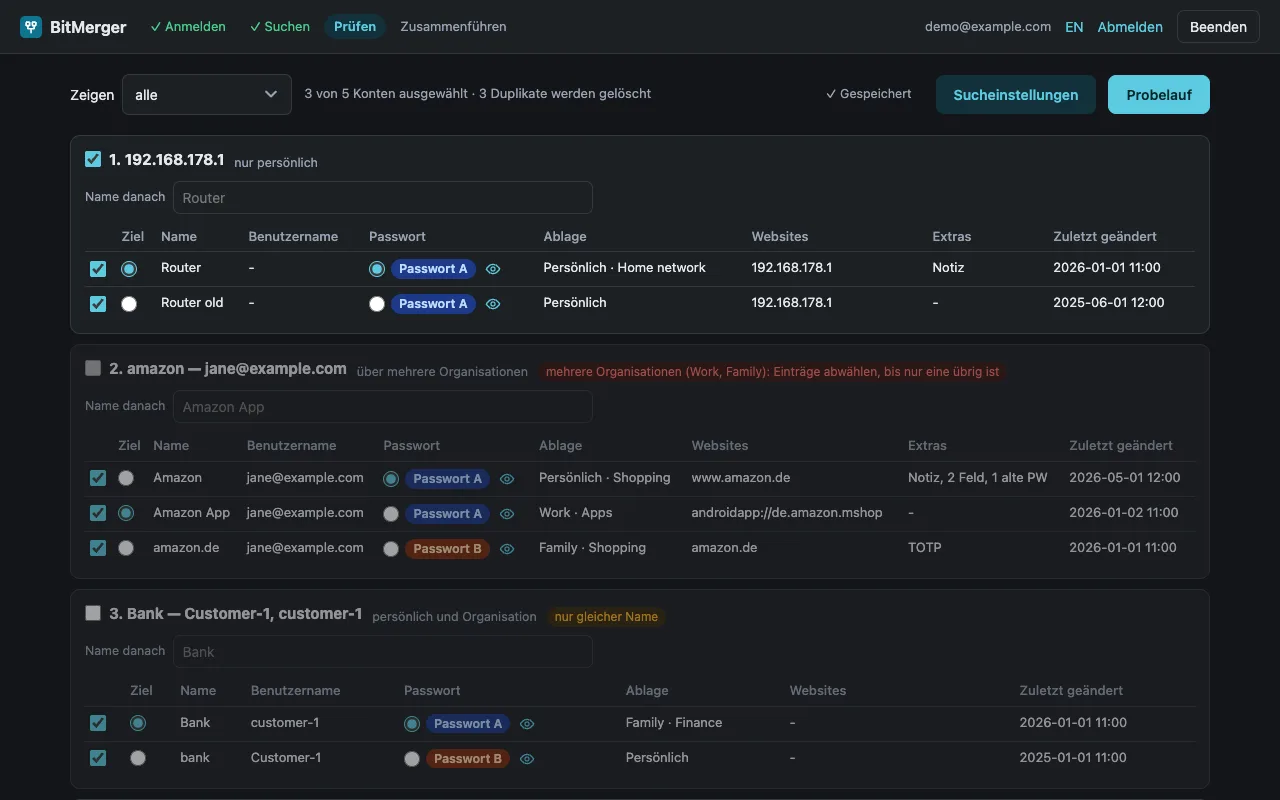Image resolution: width=1280 pixels, height=800 pixels.
Task: Select the Prüfen step
Action: pyautogui.click(x=355, y=27)
